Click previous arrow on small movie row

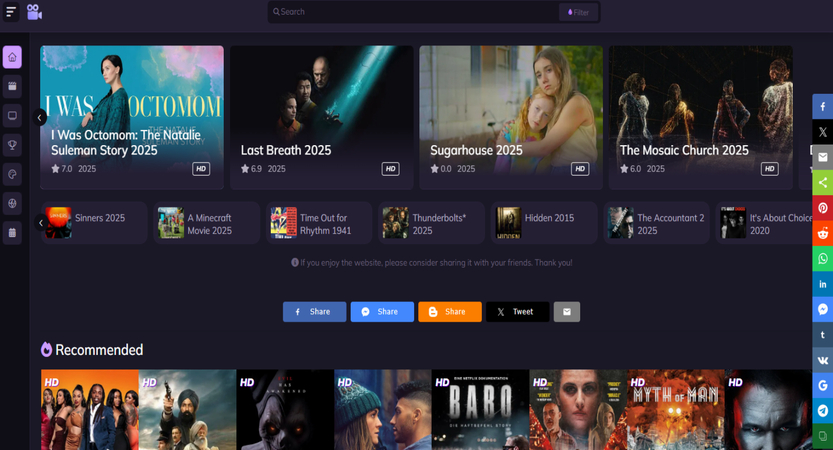tap(40, 223)
